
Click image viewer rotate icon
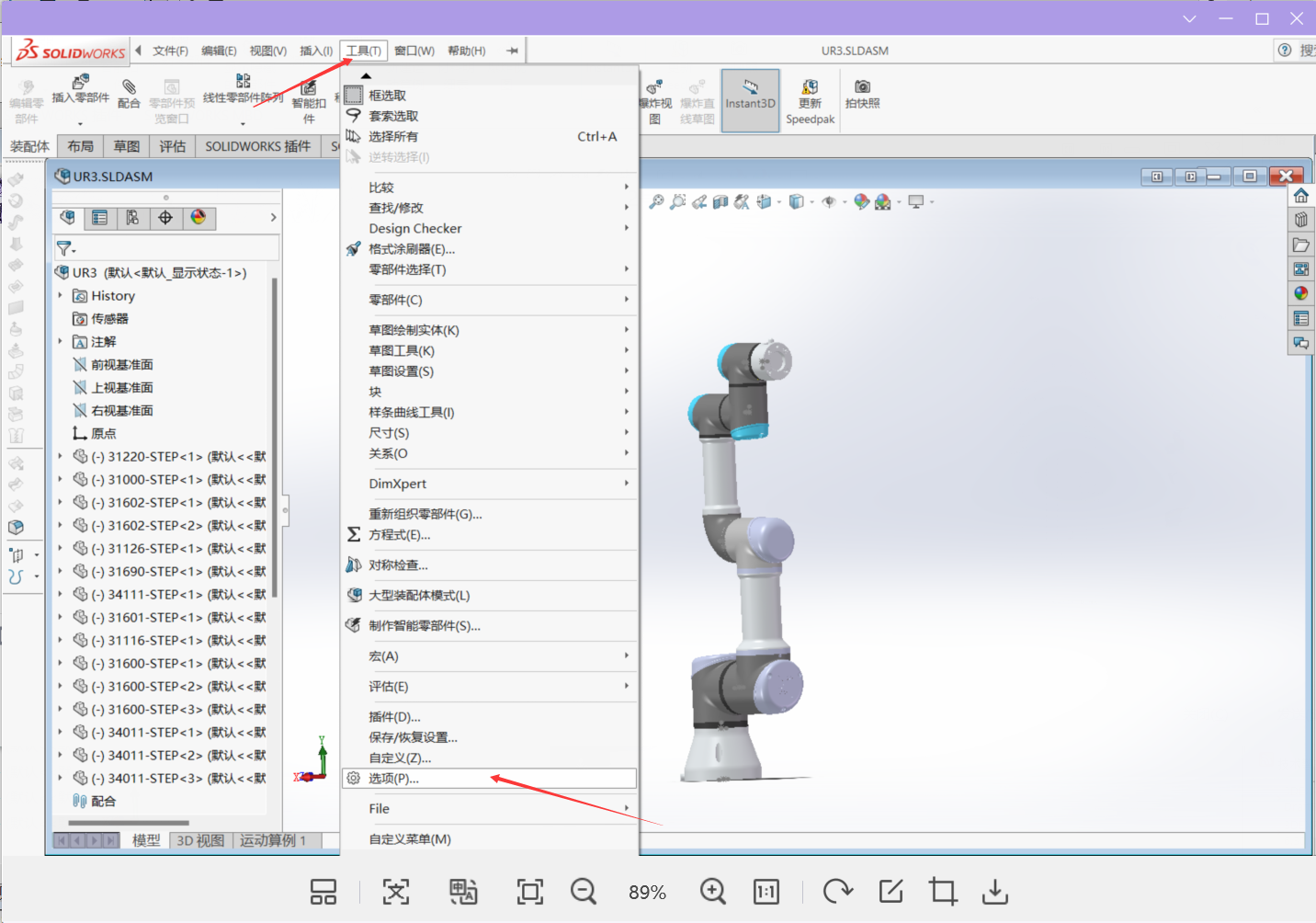coord(837,891)
